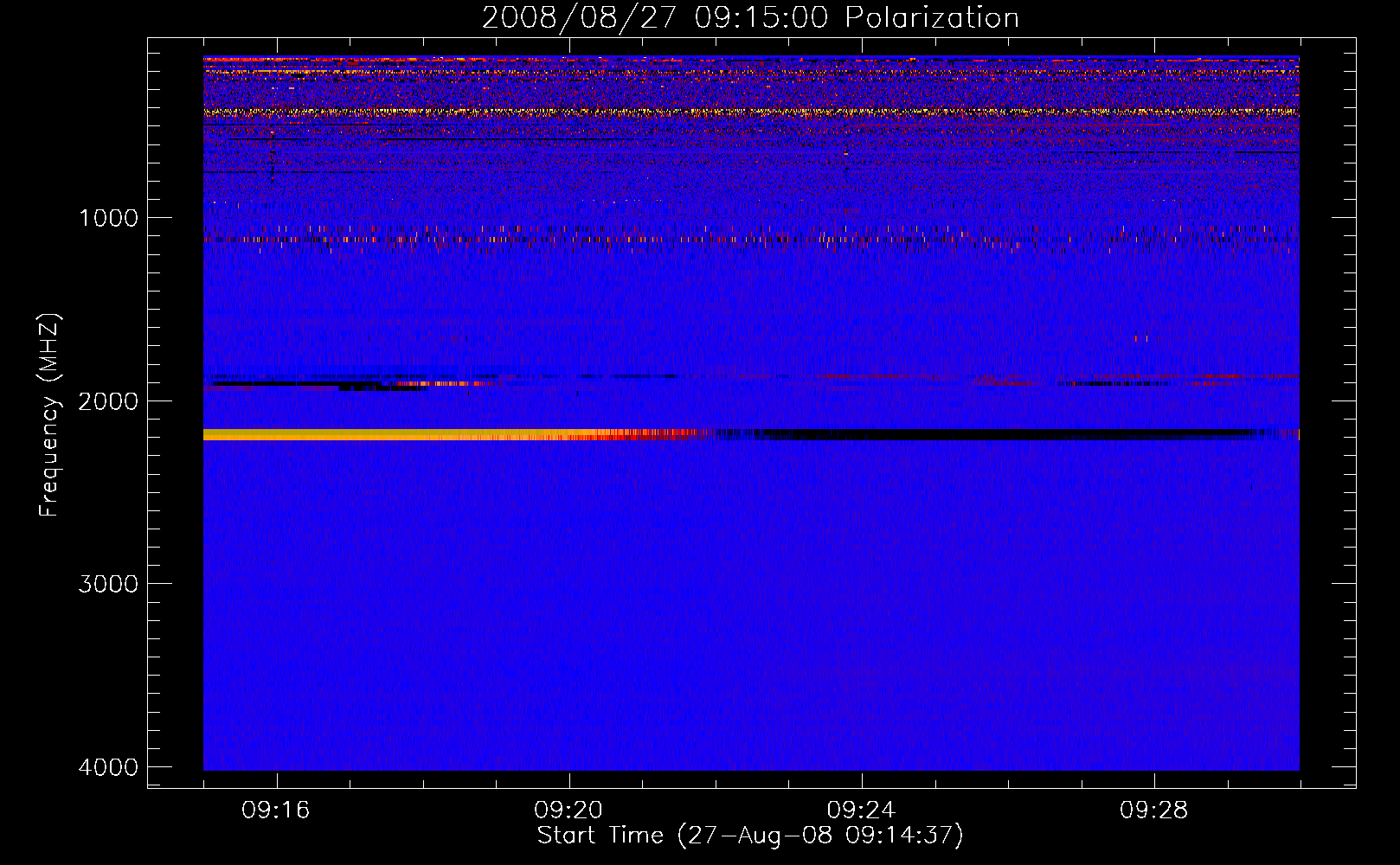This screenshot has width=1400, height=865.
Task: Click the '09:28' time axis label
Action: [1153, 811]
